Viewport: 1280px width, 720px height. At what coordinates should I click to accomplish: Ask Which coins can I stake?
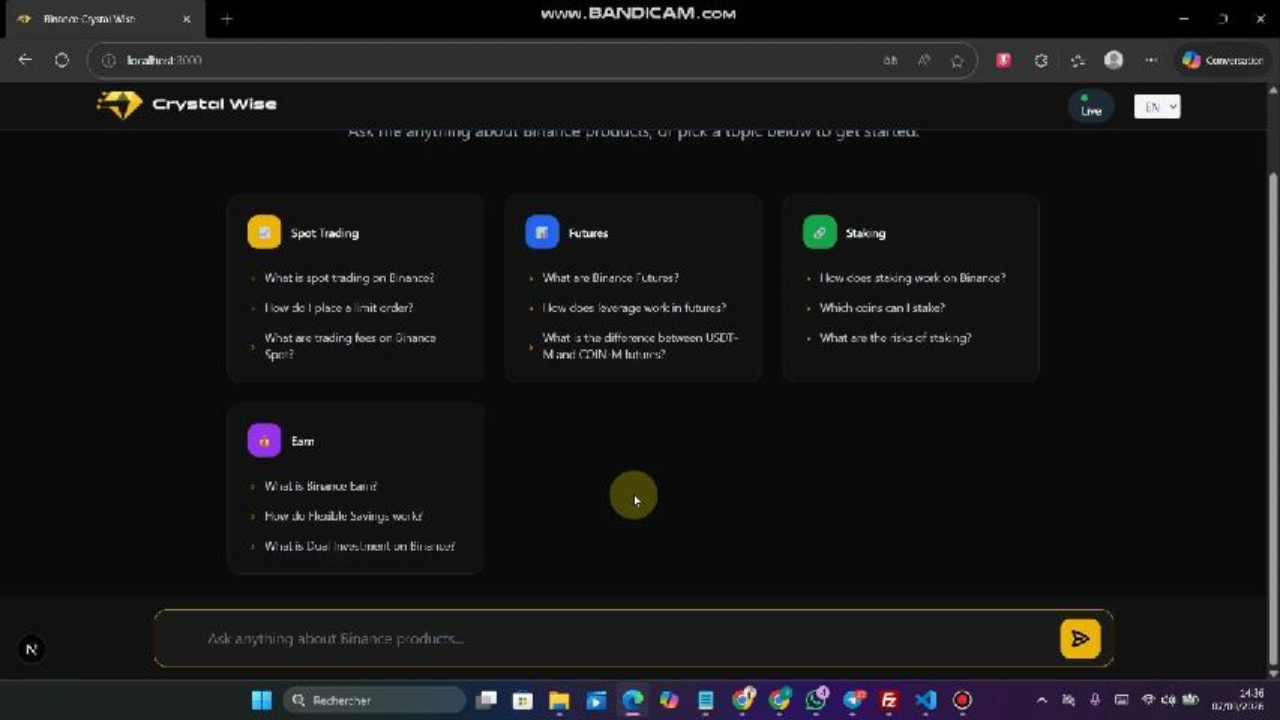tap(882, 308)
